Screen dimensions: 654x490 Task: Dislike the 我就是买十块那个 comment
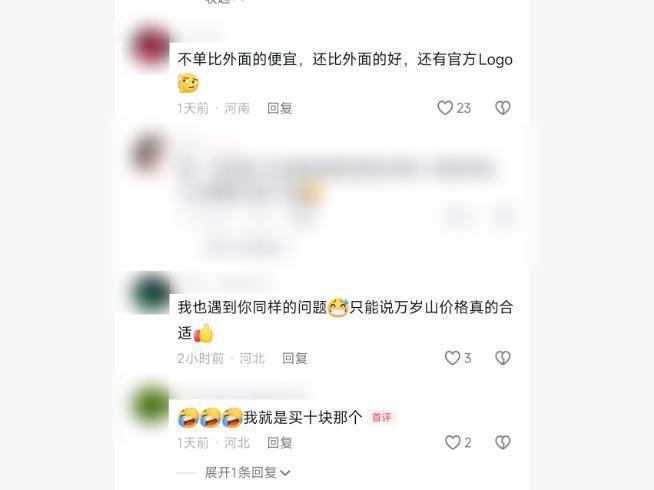[503, 442]
